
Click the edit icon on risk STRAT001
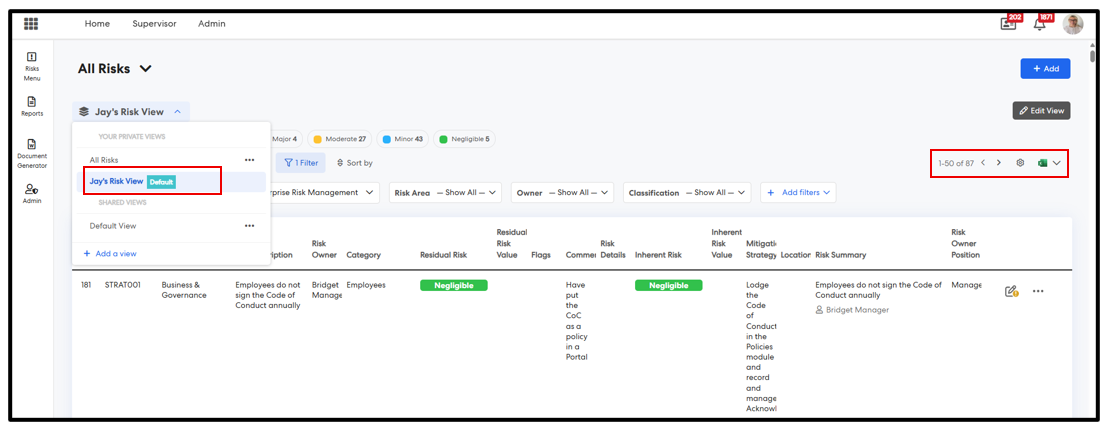click(1011, 291)
